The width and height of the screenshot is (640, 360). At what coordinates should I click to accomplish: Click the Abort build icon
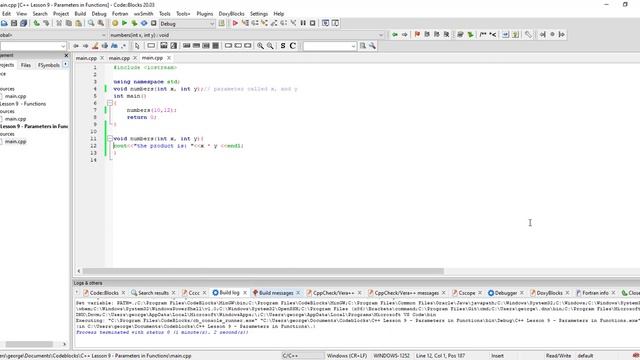[154, 23]
